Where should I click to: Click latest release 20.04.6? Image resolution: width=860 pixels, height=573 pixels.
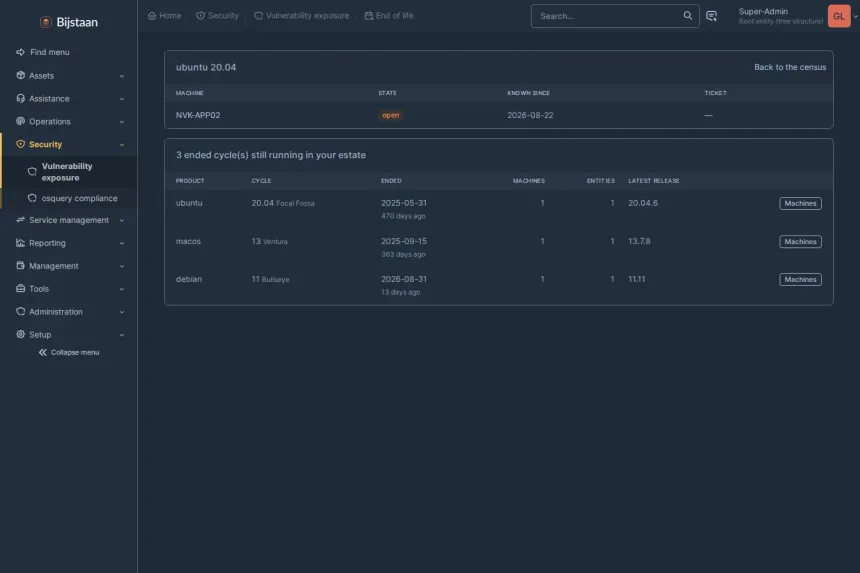coord(643,203)
